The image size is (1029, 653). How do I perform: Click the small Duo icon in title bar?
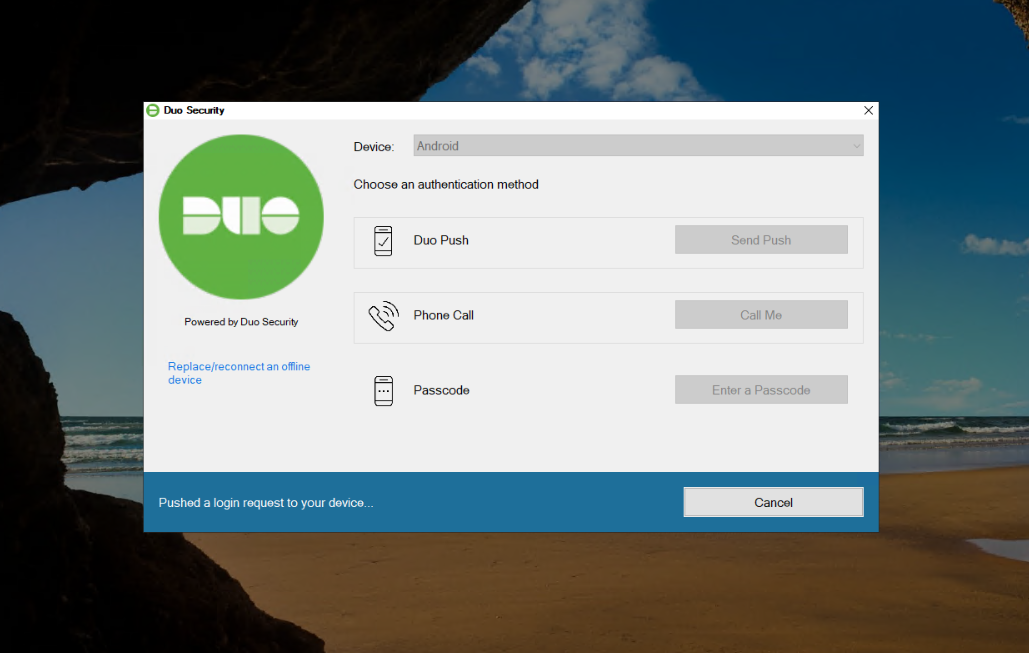[x=153, y=110]
